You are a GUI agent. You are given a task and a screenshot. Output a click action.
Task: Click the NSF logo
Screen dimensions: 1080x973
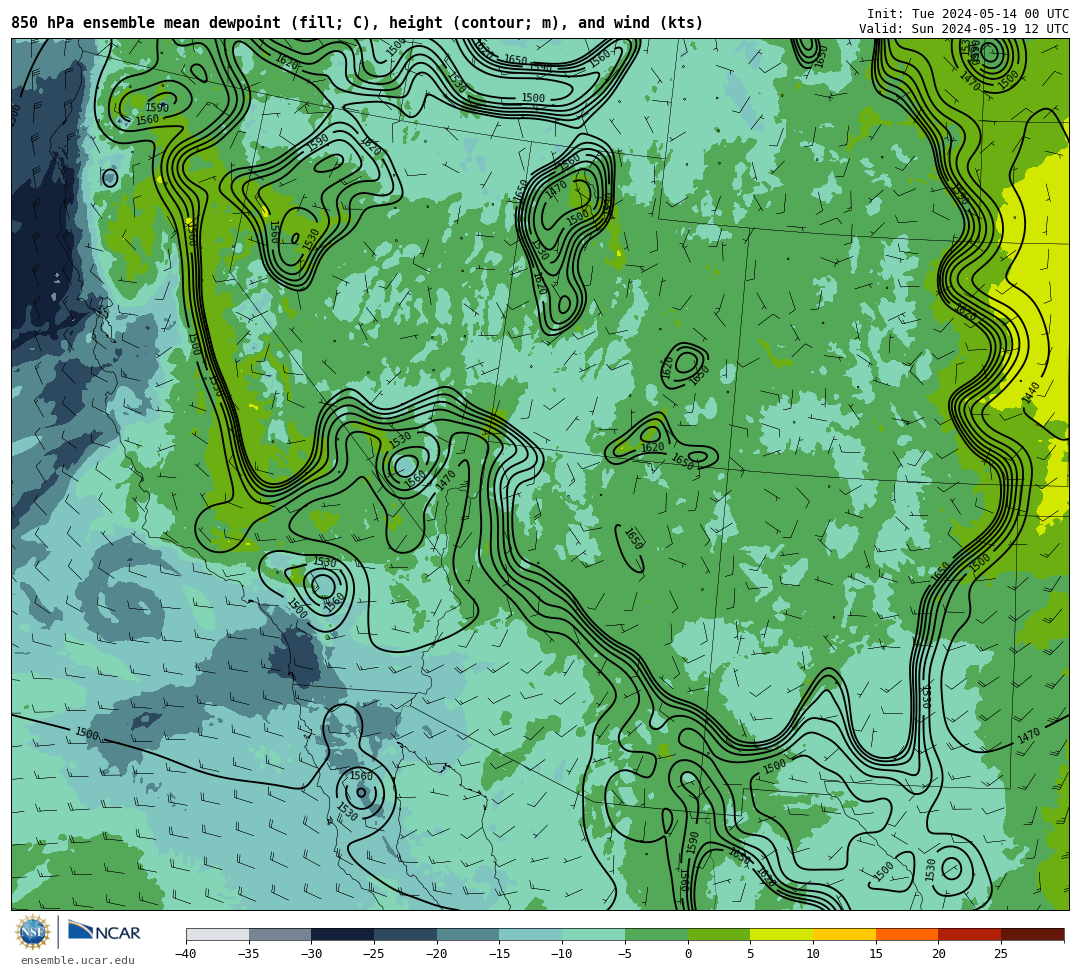pyautogui.click(x=32, y=932)
